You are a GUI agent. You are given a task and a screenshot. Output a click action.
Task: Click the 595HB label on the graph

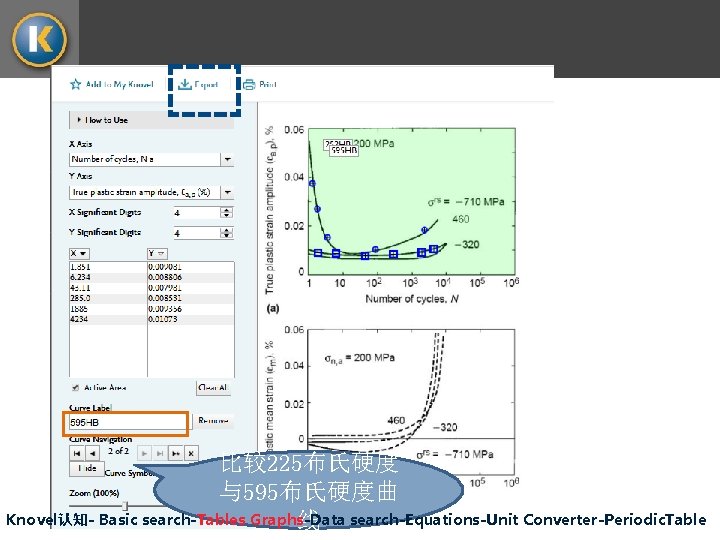[x=344, y=151]
